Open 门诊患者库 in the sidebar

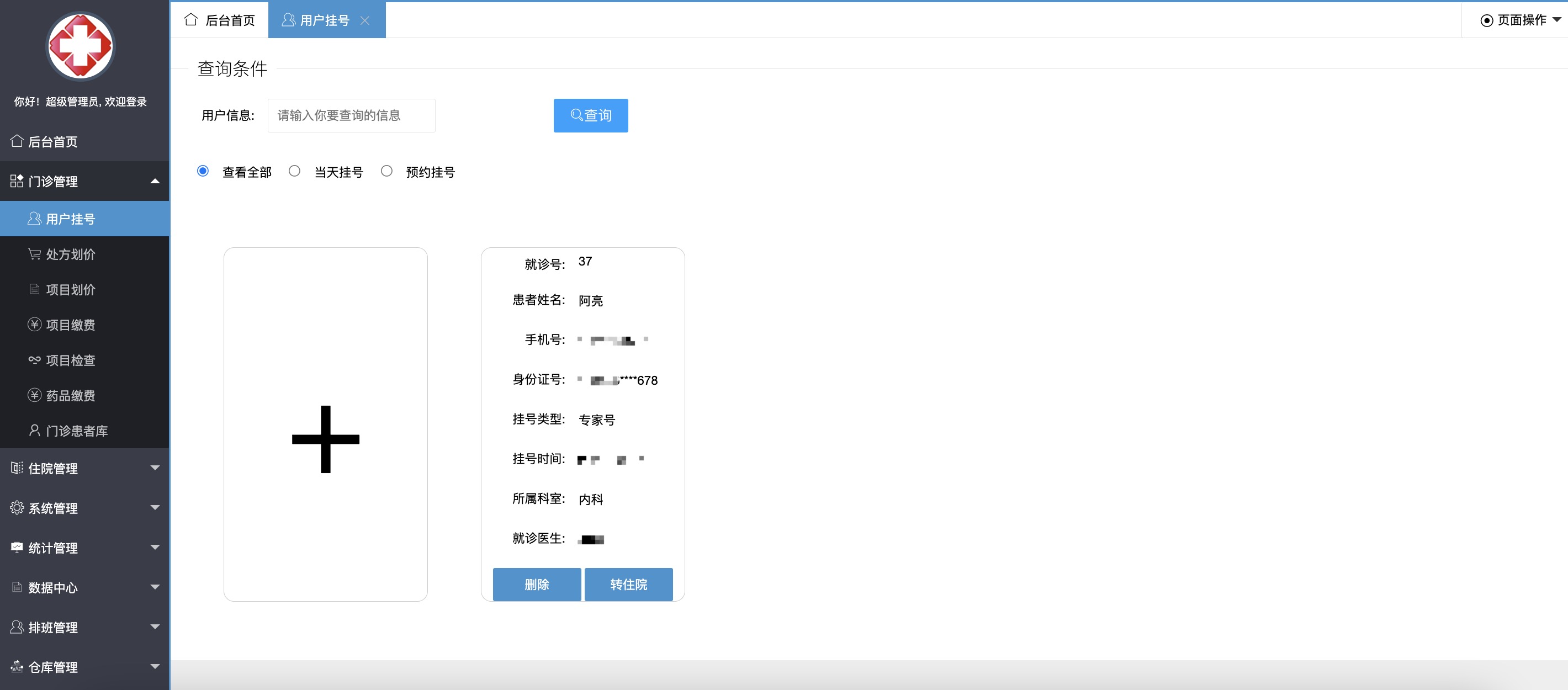[x=84, y=430]
